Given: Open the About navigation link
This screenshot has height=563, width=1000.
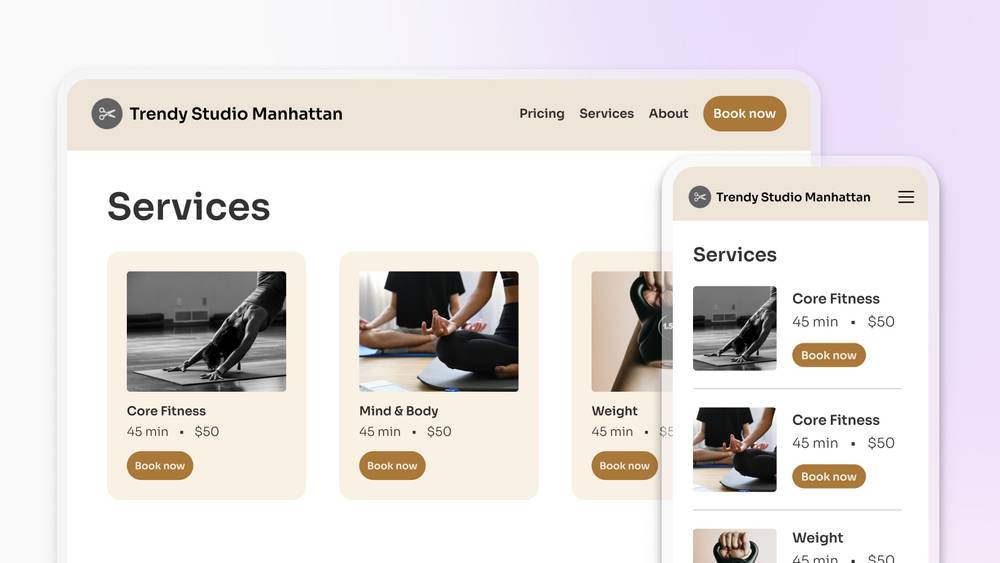Looking at the screenshot, I should coord(668,113).
